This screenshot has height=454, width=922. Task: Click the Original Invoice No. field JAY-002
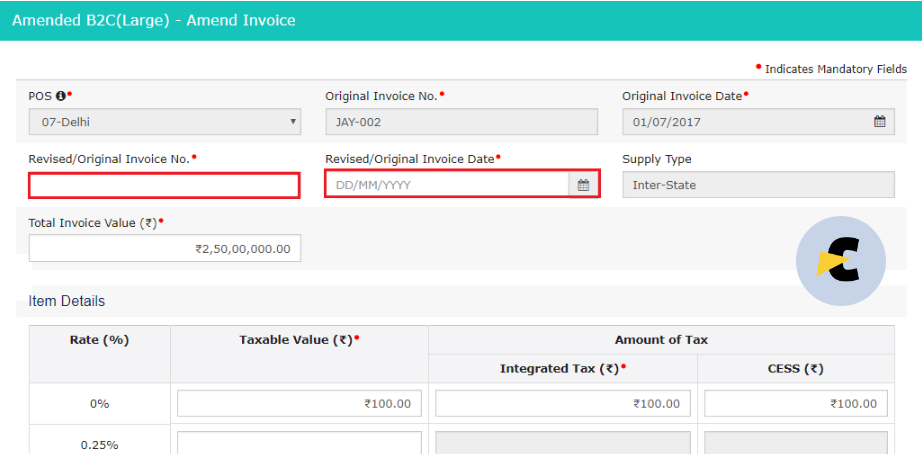[x=462, y=122]
